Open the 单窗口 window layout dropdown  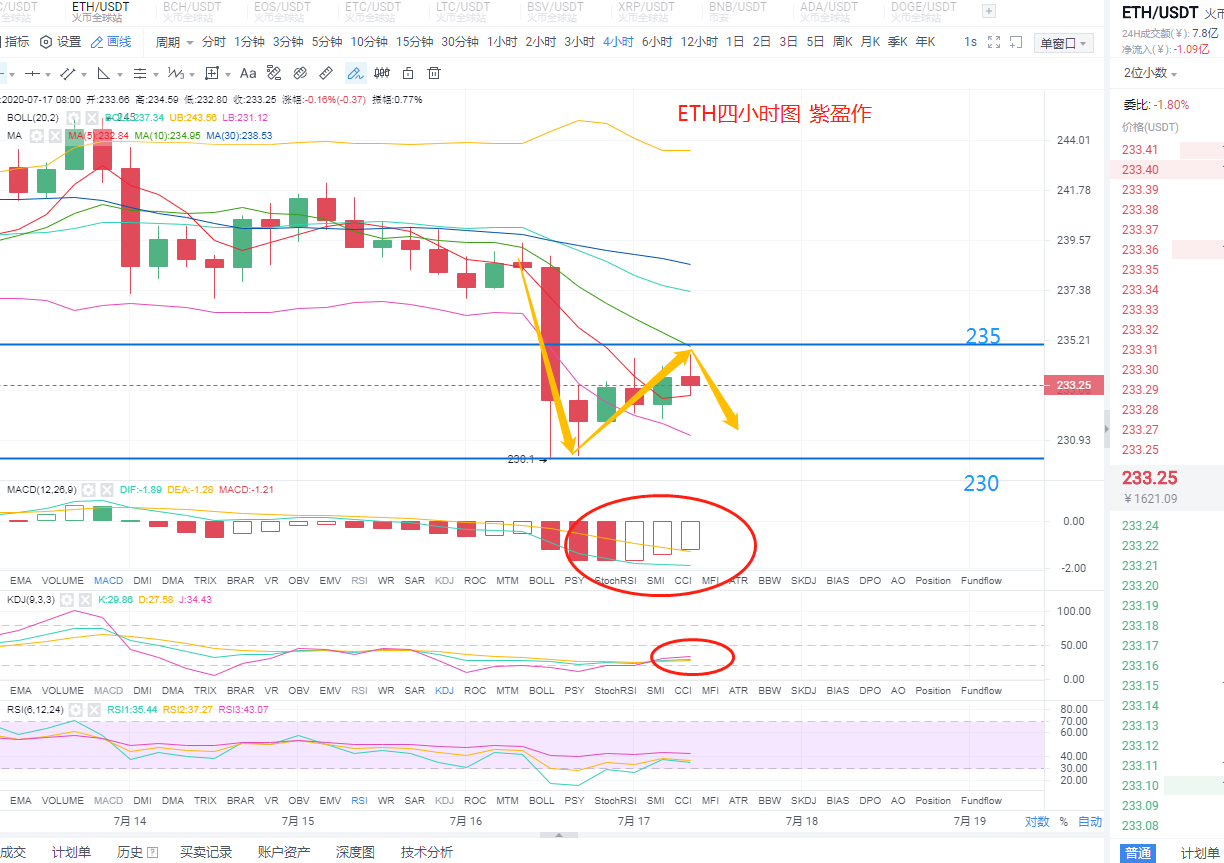1064,43
